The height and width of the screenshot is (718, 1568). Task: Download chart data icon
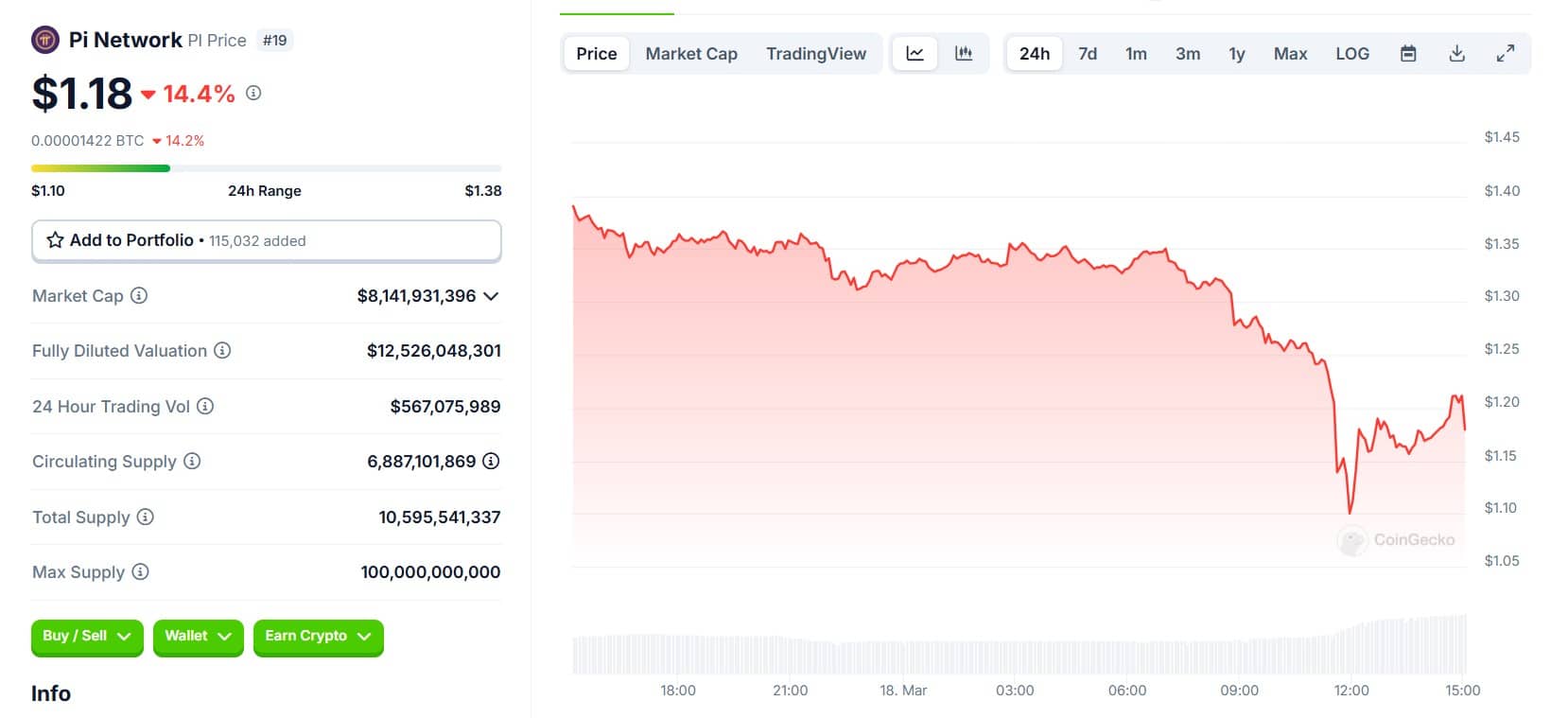click(x=1457, y=54)
